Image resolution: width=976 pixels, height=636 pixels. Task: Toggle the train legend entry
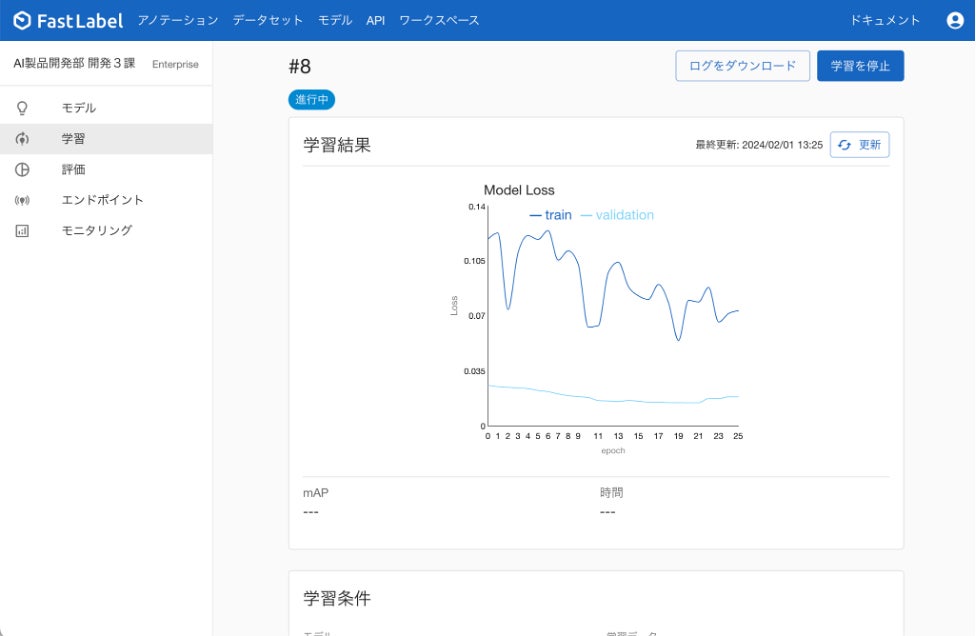550,215
